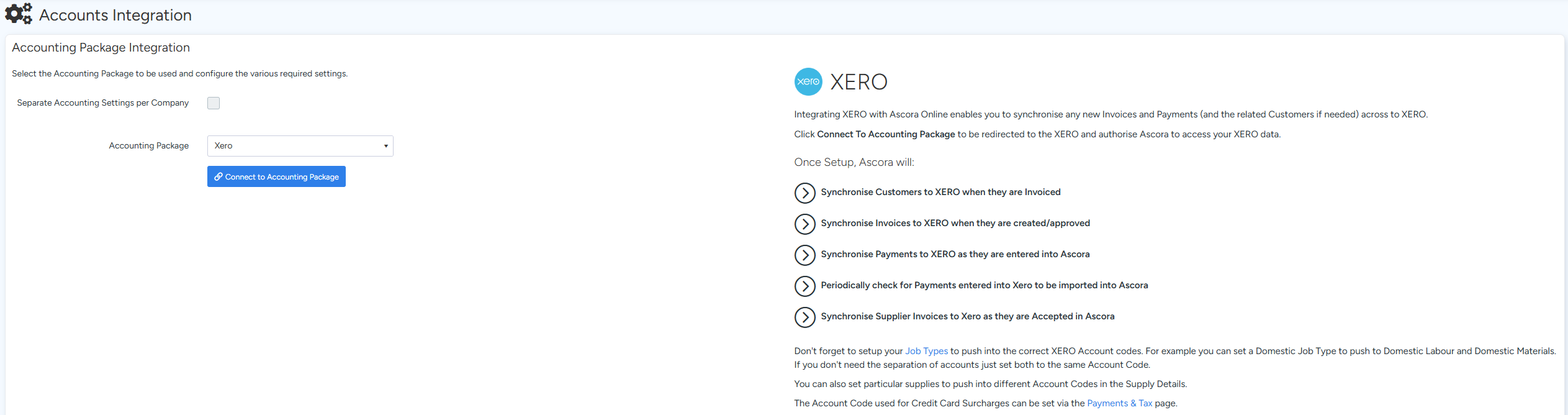
Task: Click the Accounting Package field label
Action: point(149,146)
